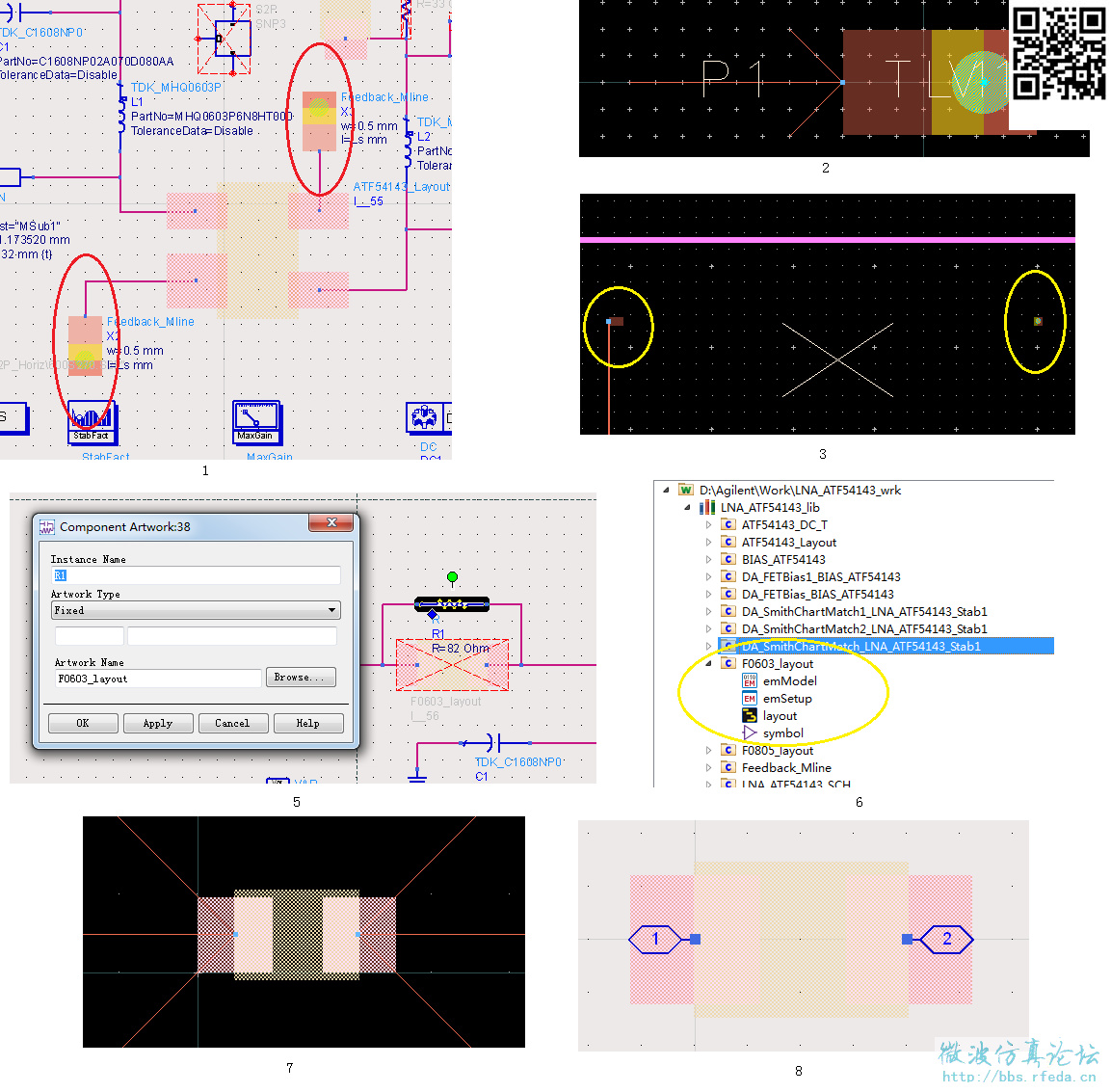Image resolution: width=1111 pixels, height=1092 pixels.
Task: Select the TDK_MHQ0603P inductor L1 symbol
Action: coord(122,117)
